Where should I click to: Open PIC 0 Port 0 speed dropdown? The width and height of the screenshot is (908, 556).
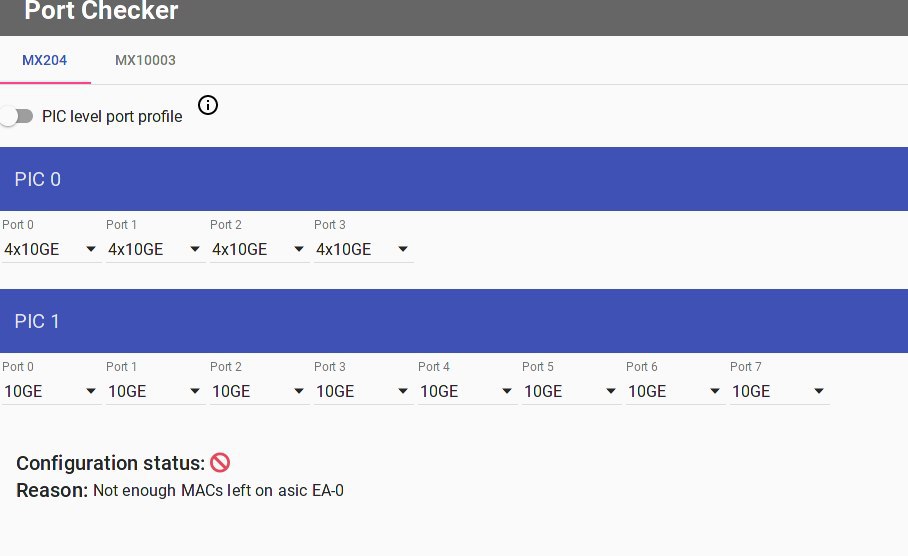[x=51, y=249]
